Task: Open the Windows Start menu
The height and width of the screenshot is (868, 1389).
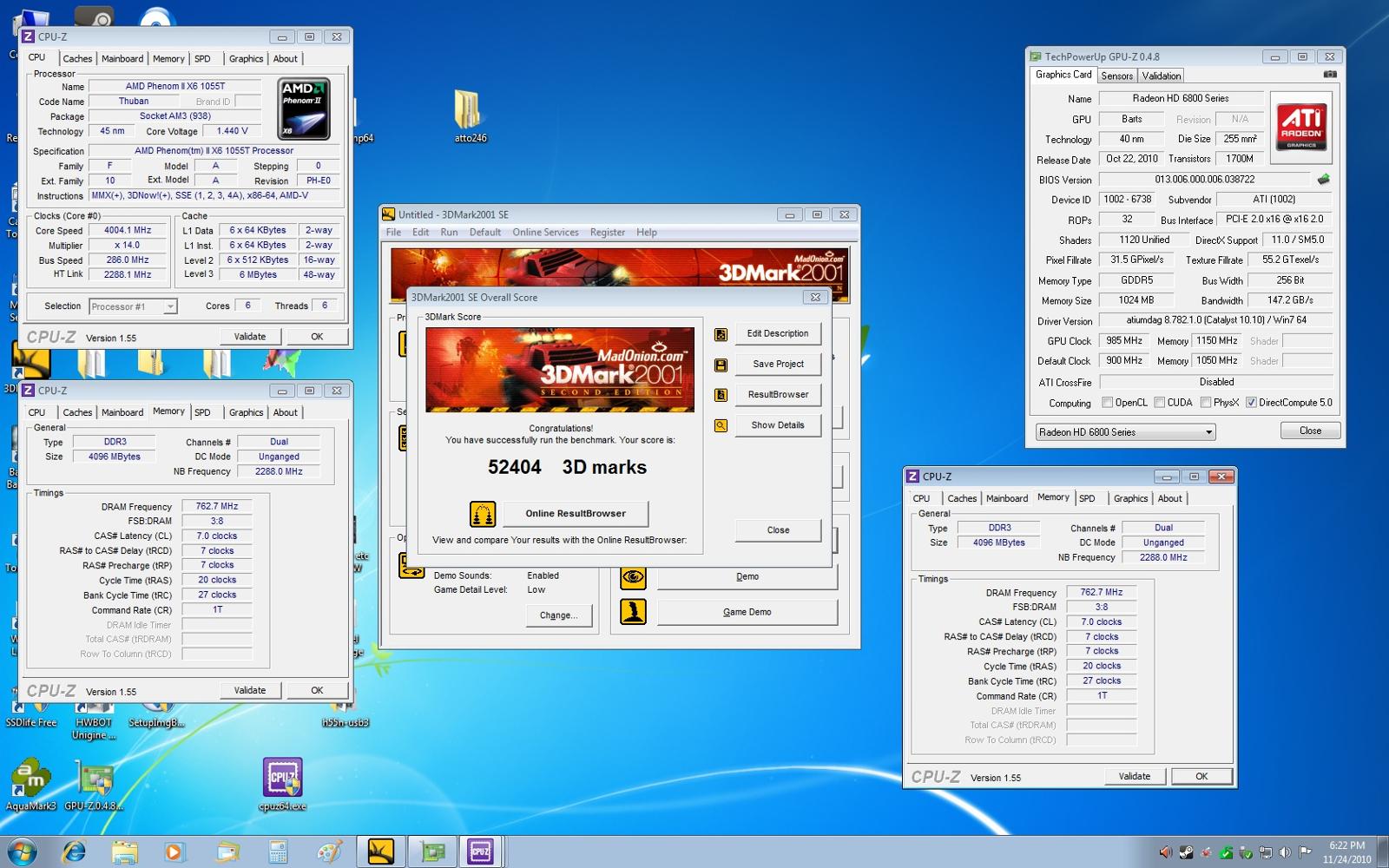Action: [22, 852]
